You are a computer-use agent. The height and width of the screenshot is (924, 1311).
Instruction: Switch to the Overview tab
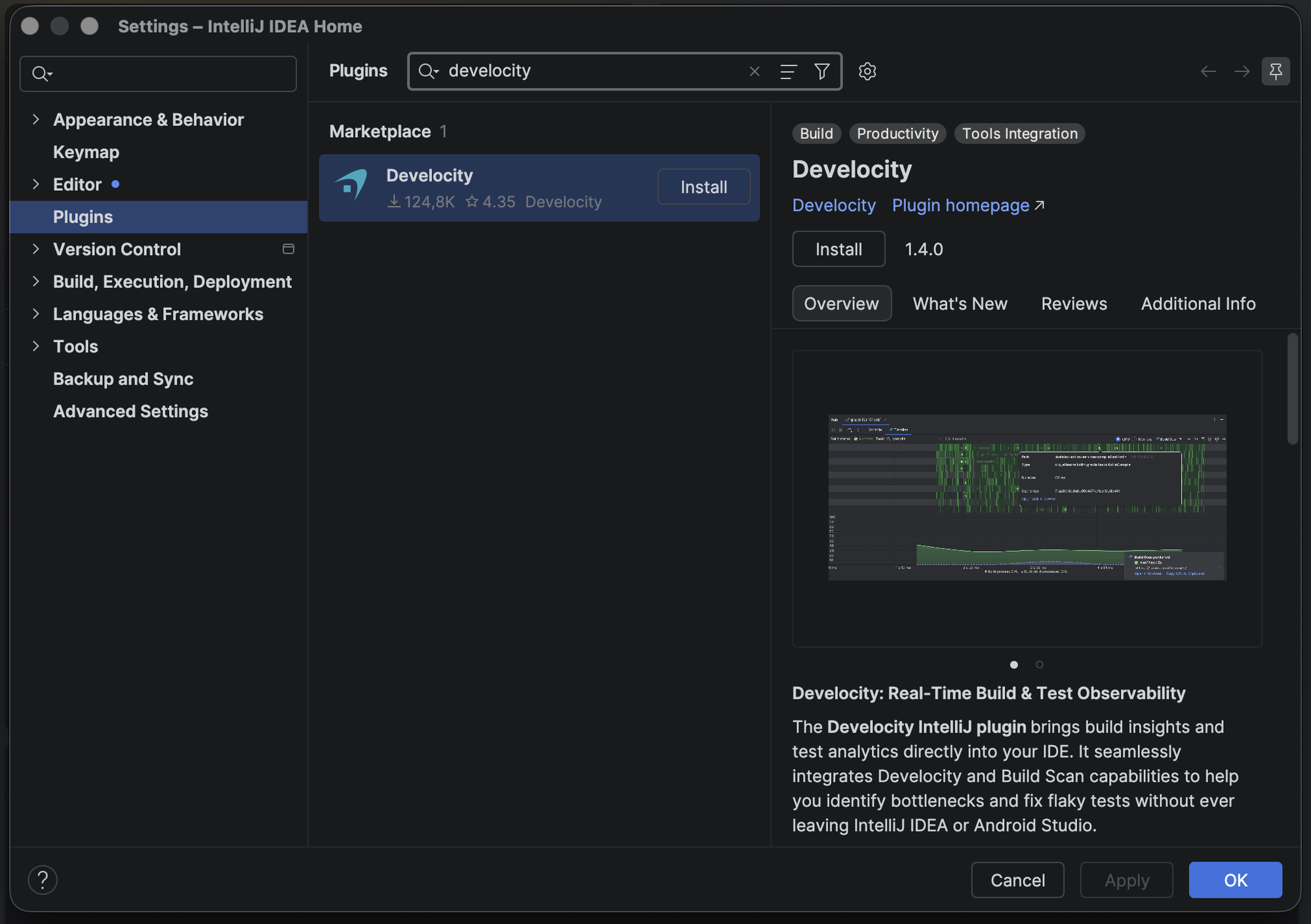tap(842, 303)
